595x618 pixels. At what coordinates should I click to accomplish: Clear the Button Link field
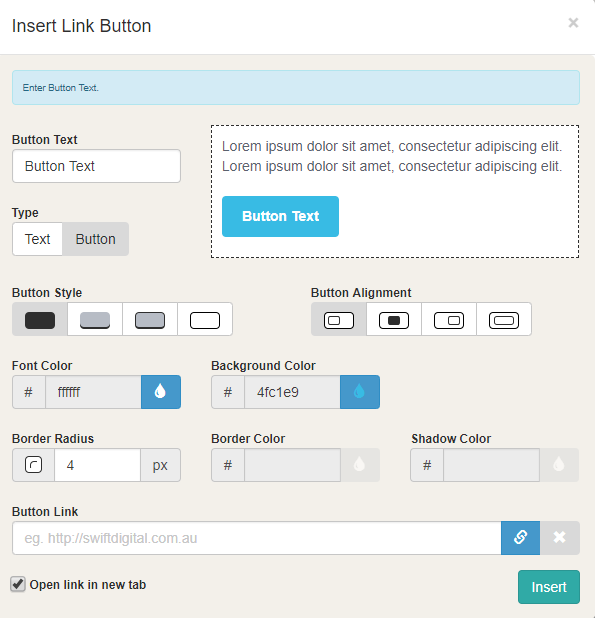pyautogui.click(x=560, y=538)
